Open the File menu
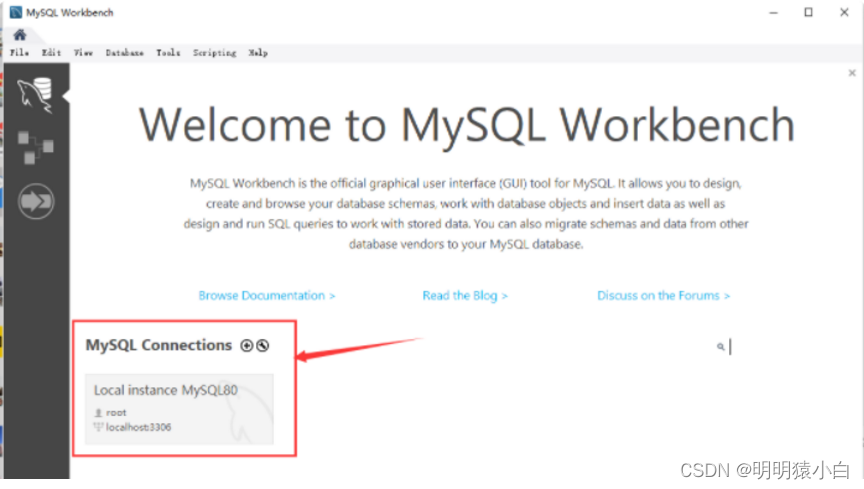 point(19,53)
